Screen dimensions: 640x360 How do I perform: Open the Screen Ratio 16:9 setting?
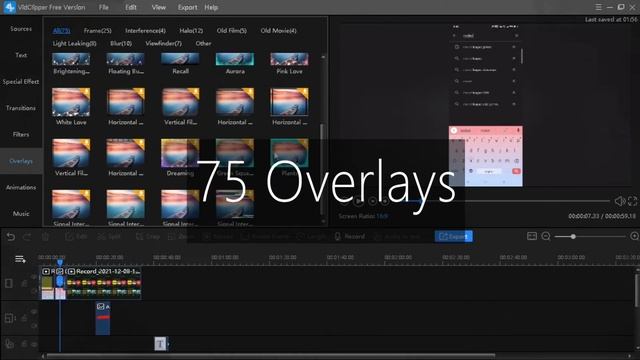click(x=363, y=216)
